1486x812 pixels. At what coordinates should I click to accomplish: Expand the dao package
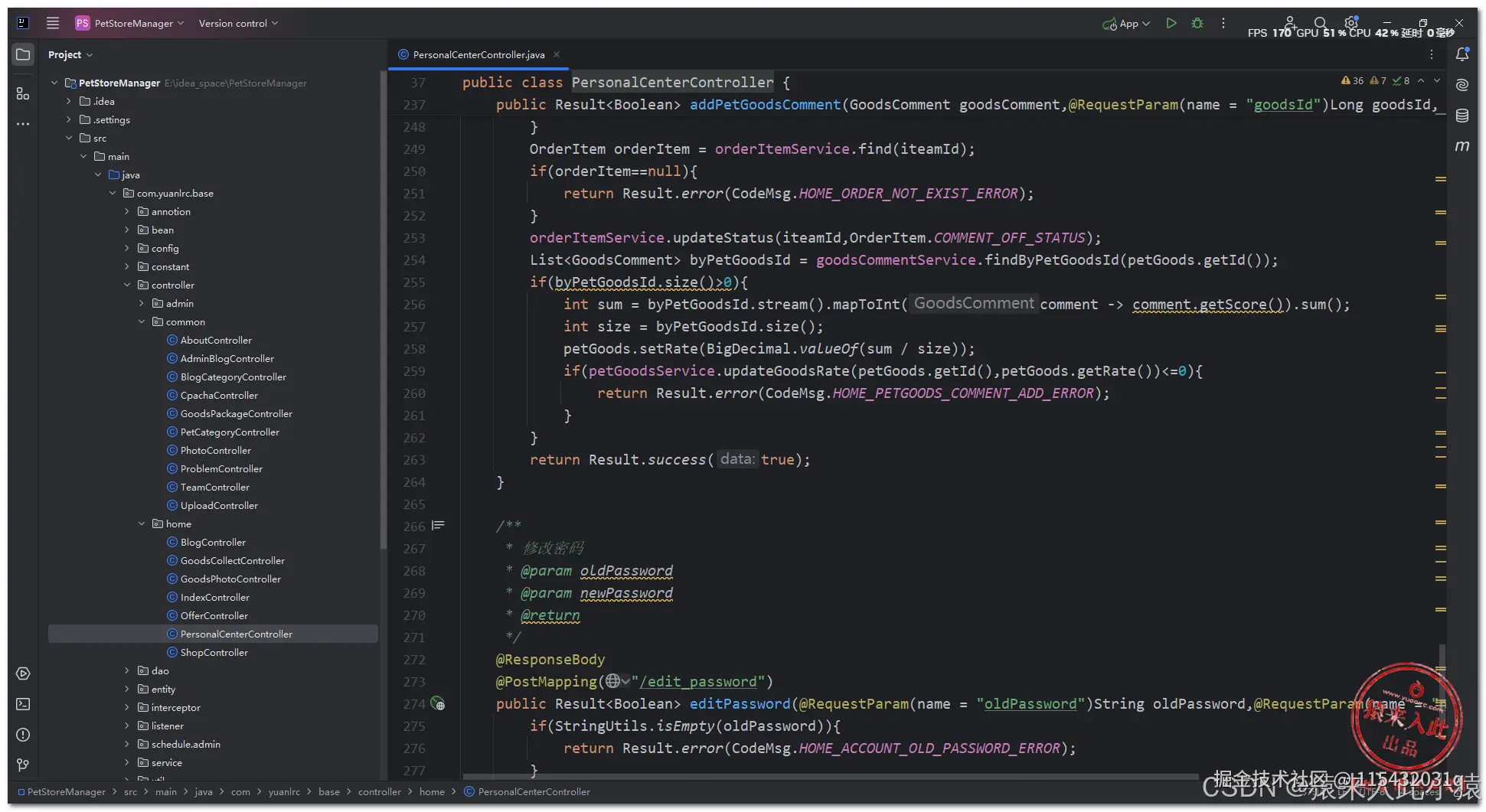127,670
